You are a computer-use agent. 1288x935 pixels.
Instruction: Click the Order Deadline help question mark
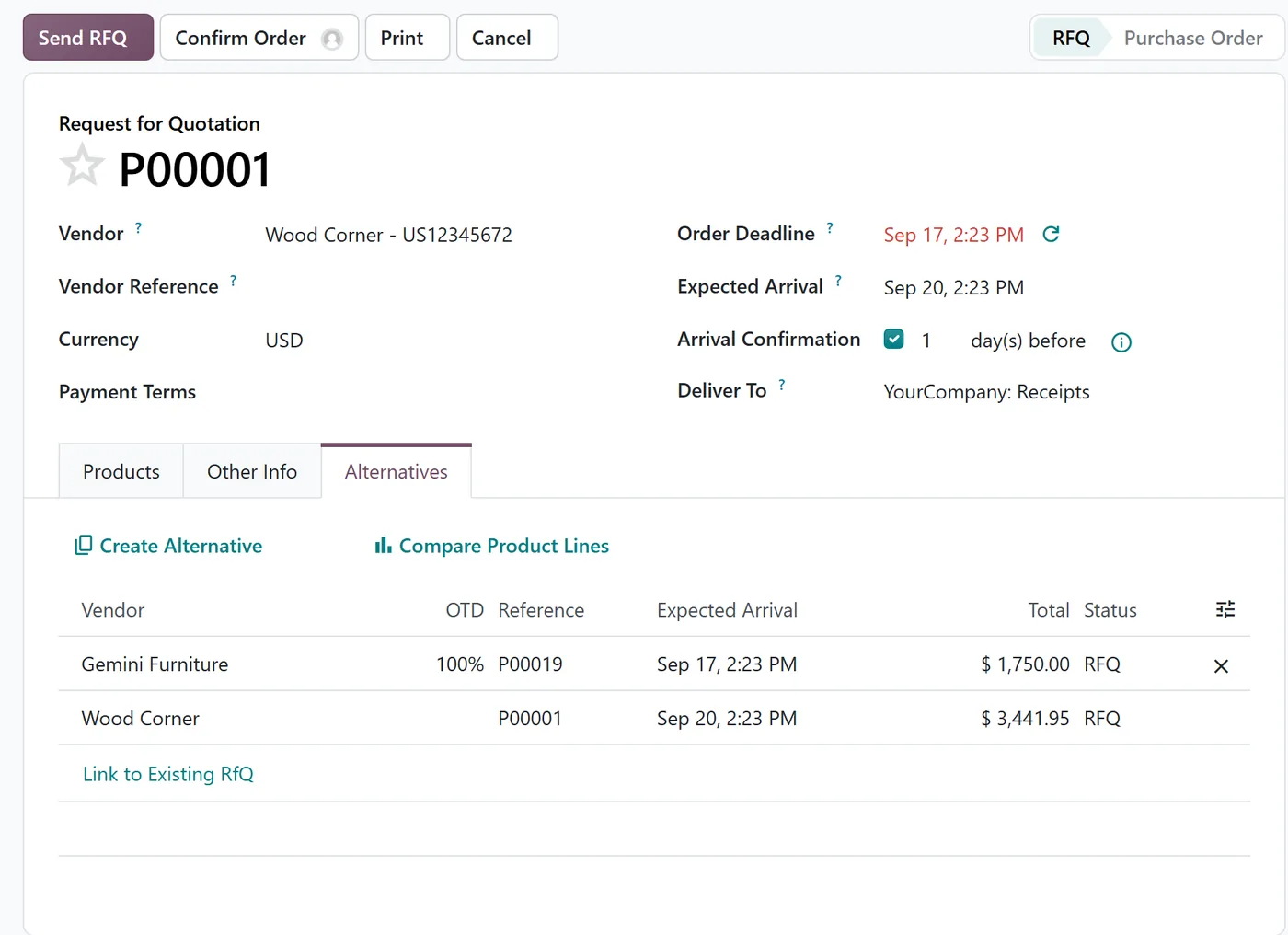[x=829, y=227]
